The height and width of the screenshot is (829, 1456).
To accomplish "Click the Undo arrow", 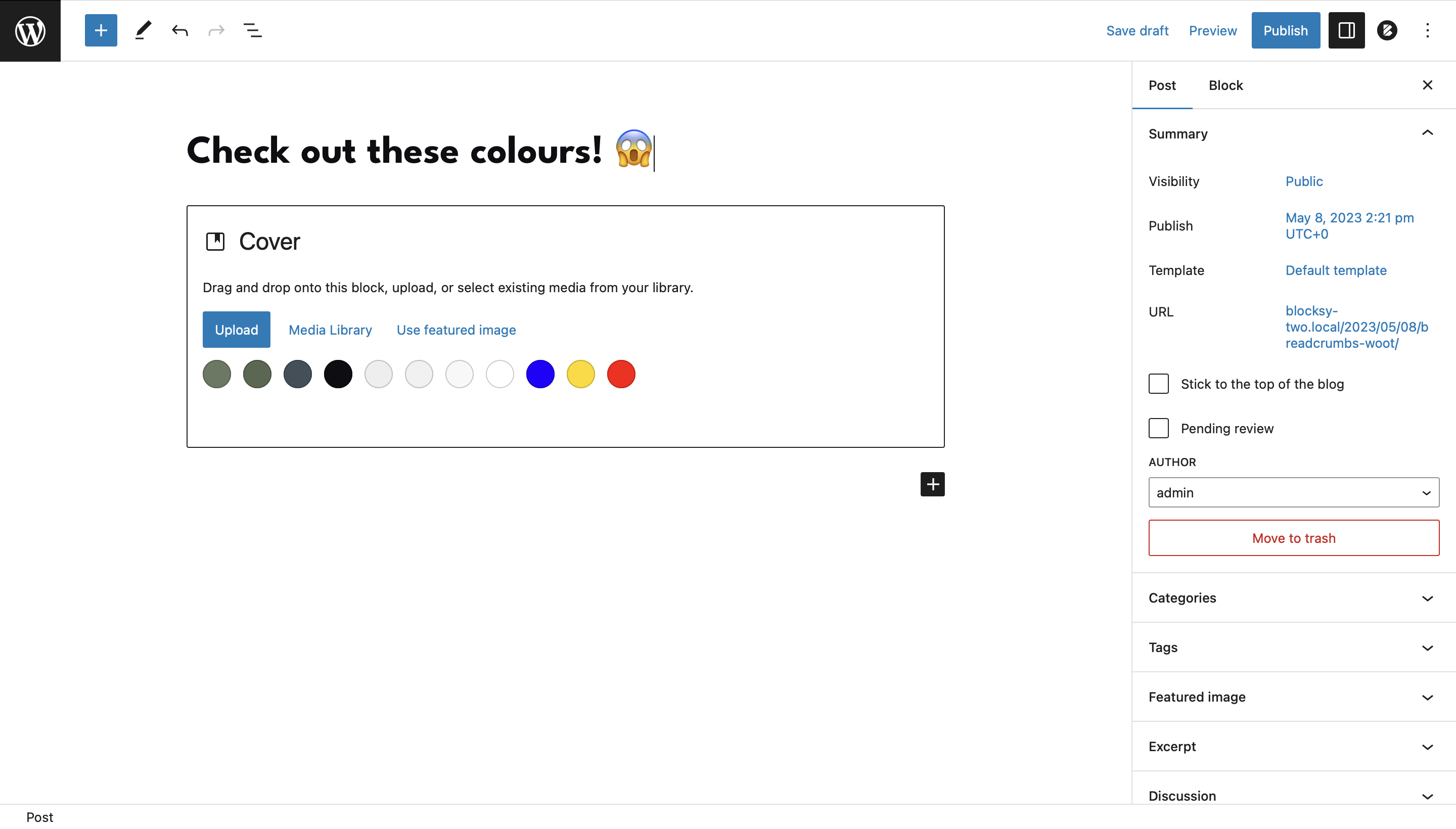I will [180, 30].
